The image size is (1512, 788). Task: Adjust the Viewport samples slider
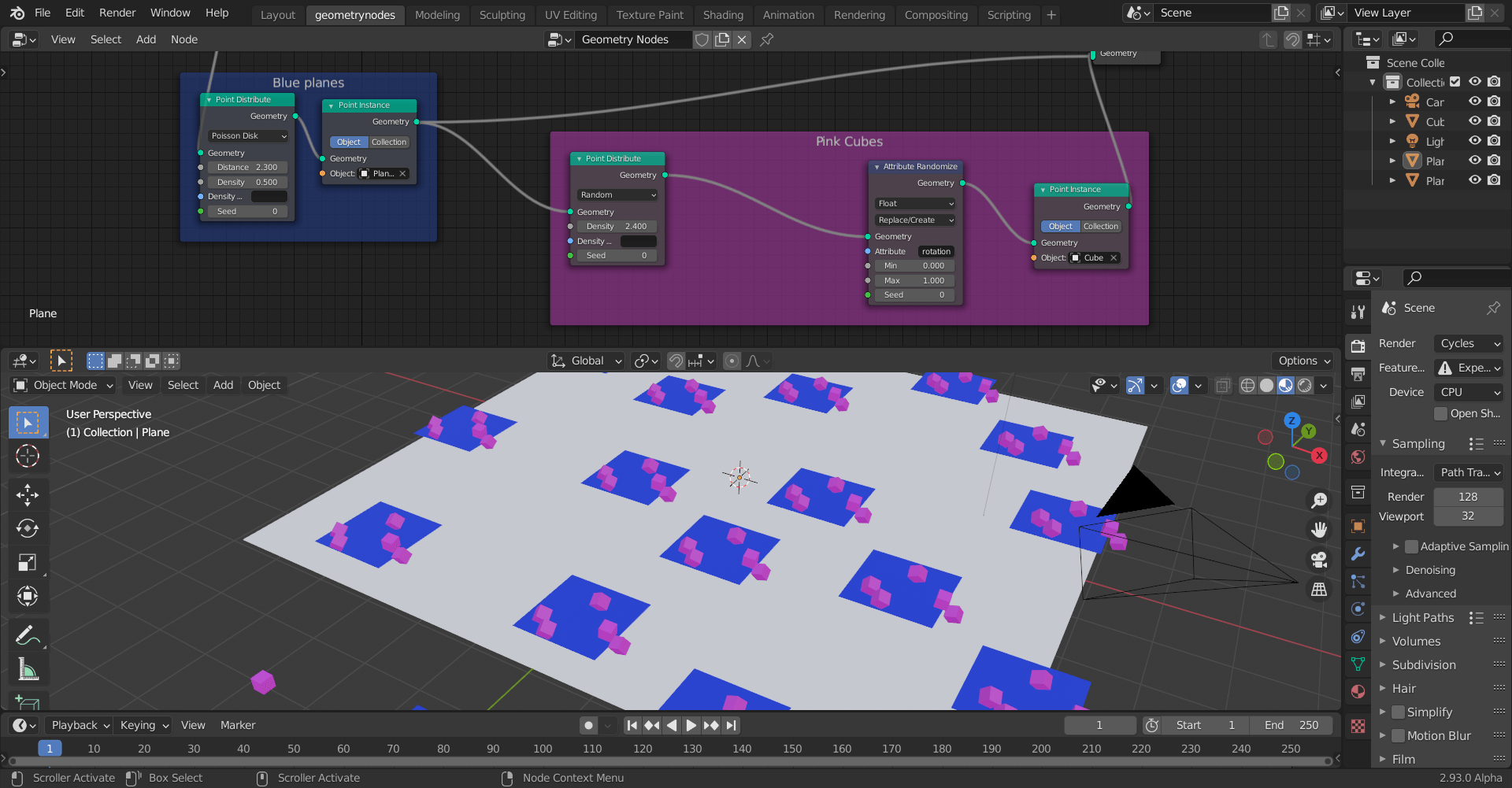pyautogui.click(x=1468, y=516)
